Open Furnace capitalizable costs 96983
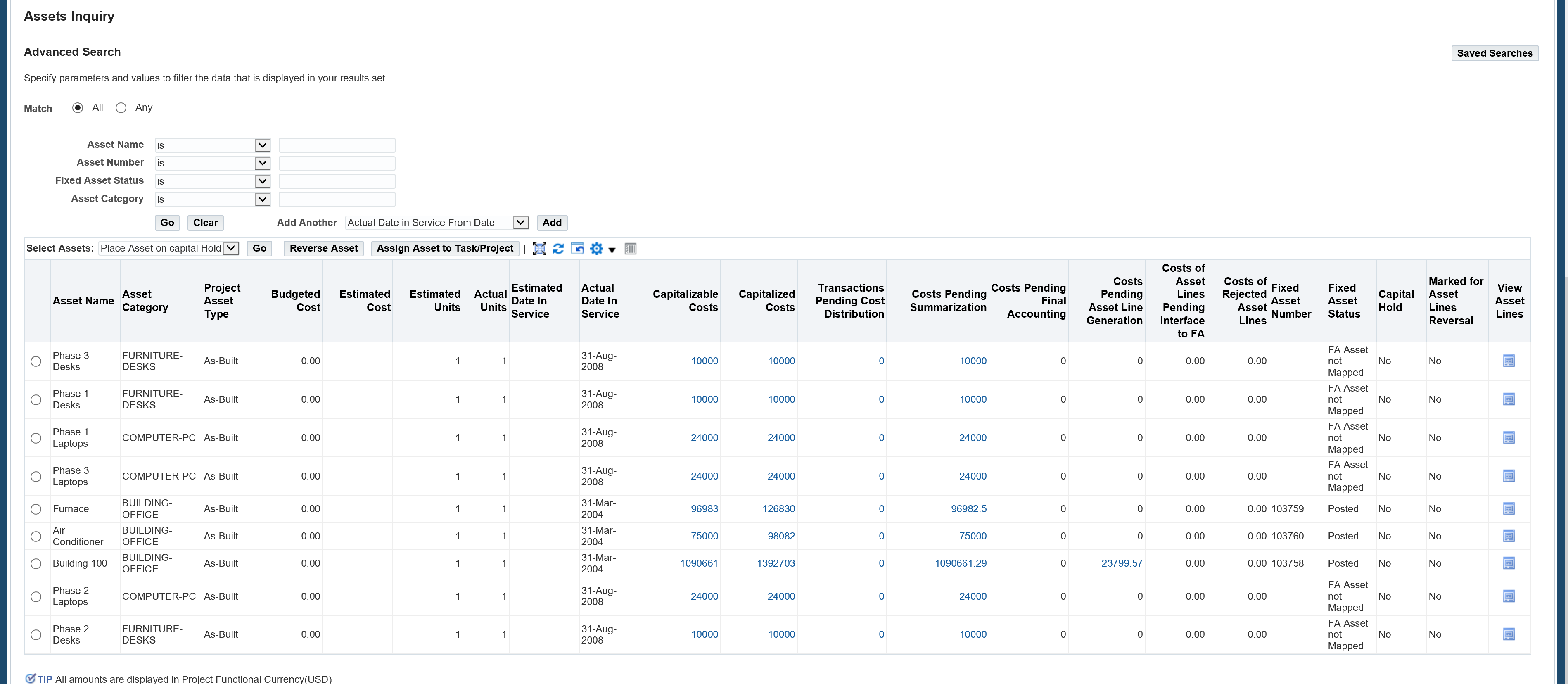 704,509
